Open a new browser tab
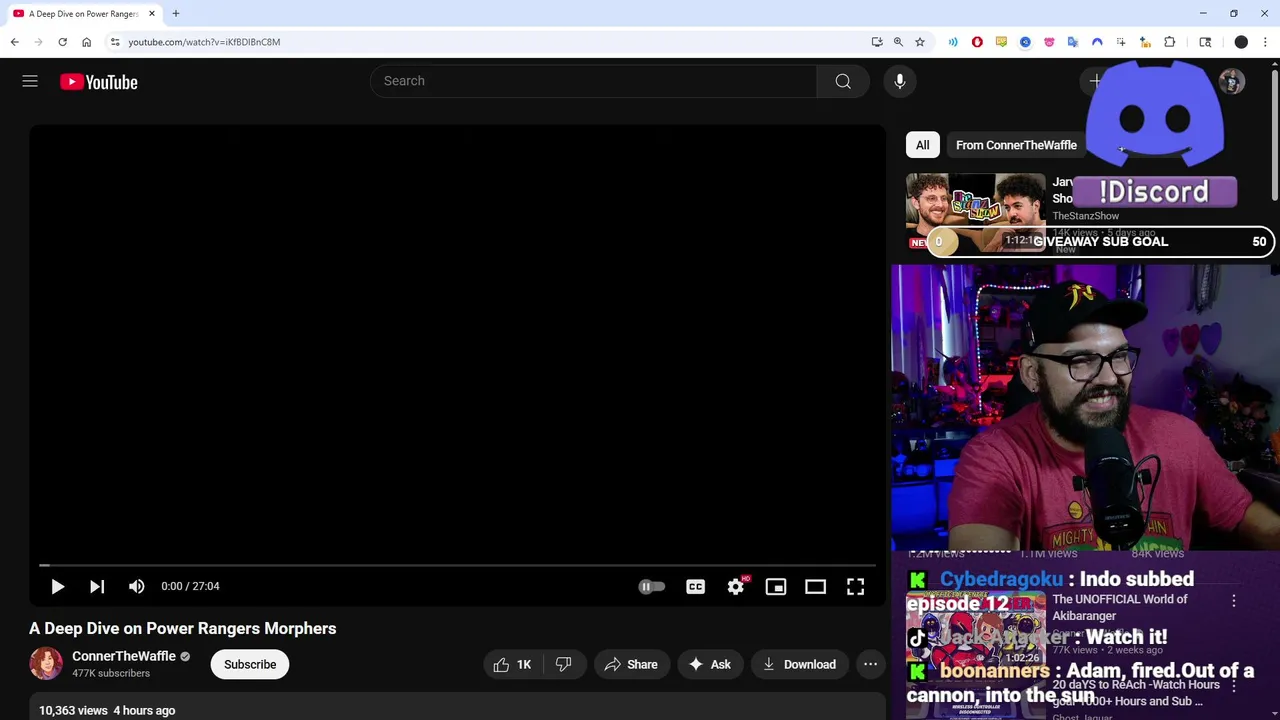Viewport: 1280px width, 720px height. tap(176, 14)
